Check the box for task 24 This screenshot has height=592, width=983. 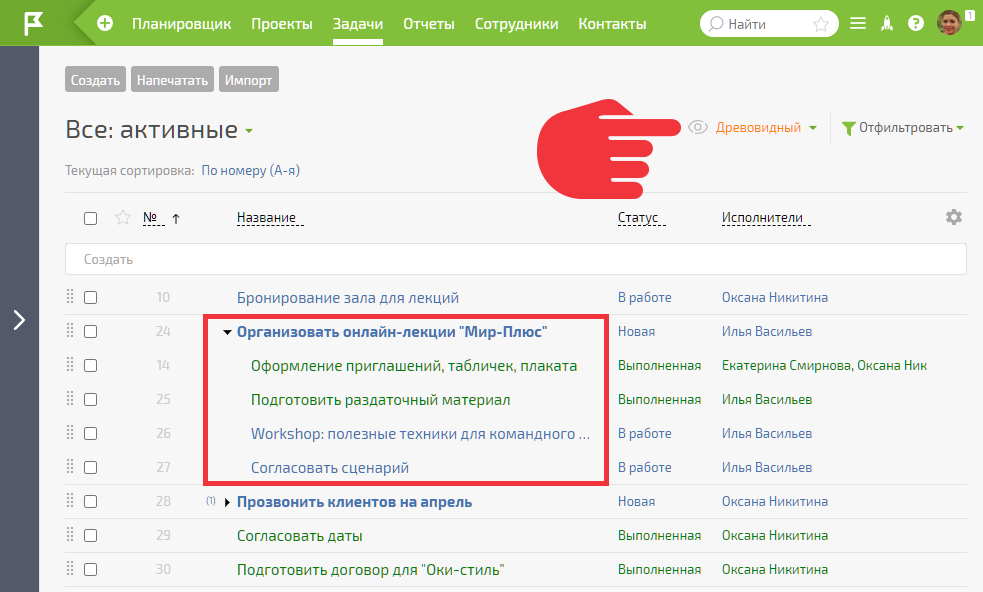click(91, 331)
